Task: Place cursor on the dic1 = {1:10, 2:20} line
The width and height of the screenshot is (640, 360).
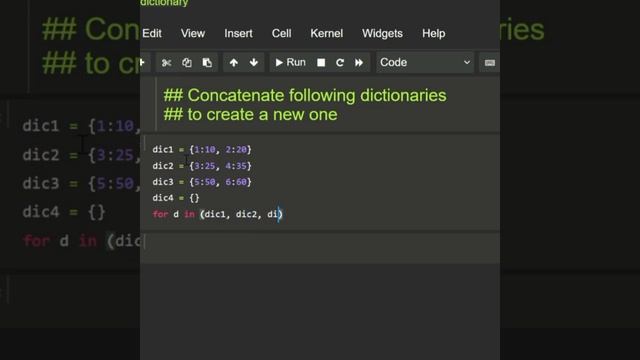Action: pyautogui.click(x=202, y=150)
